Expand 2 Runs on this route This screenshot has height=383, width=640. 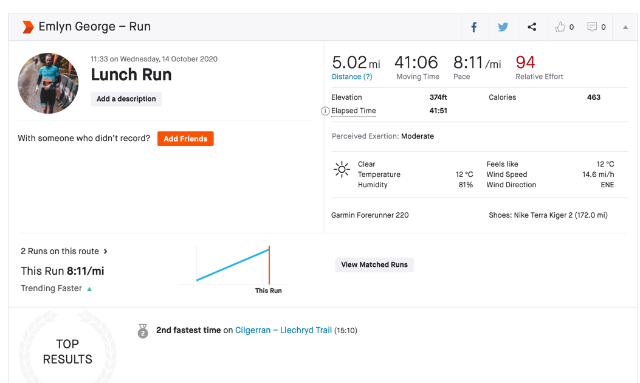(64, 251)
